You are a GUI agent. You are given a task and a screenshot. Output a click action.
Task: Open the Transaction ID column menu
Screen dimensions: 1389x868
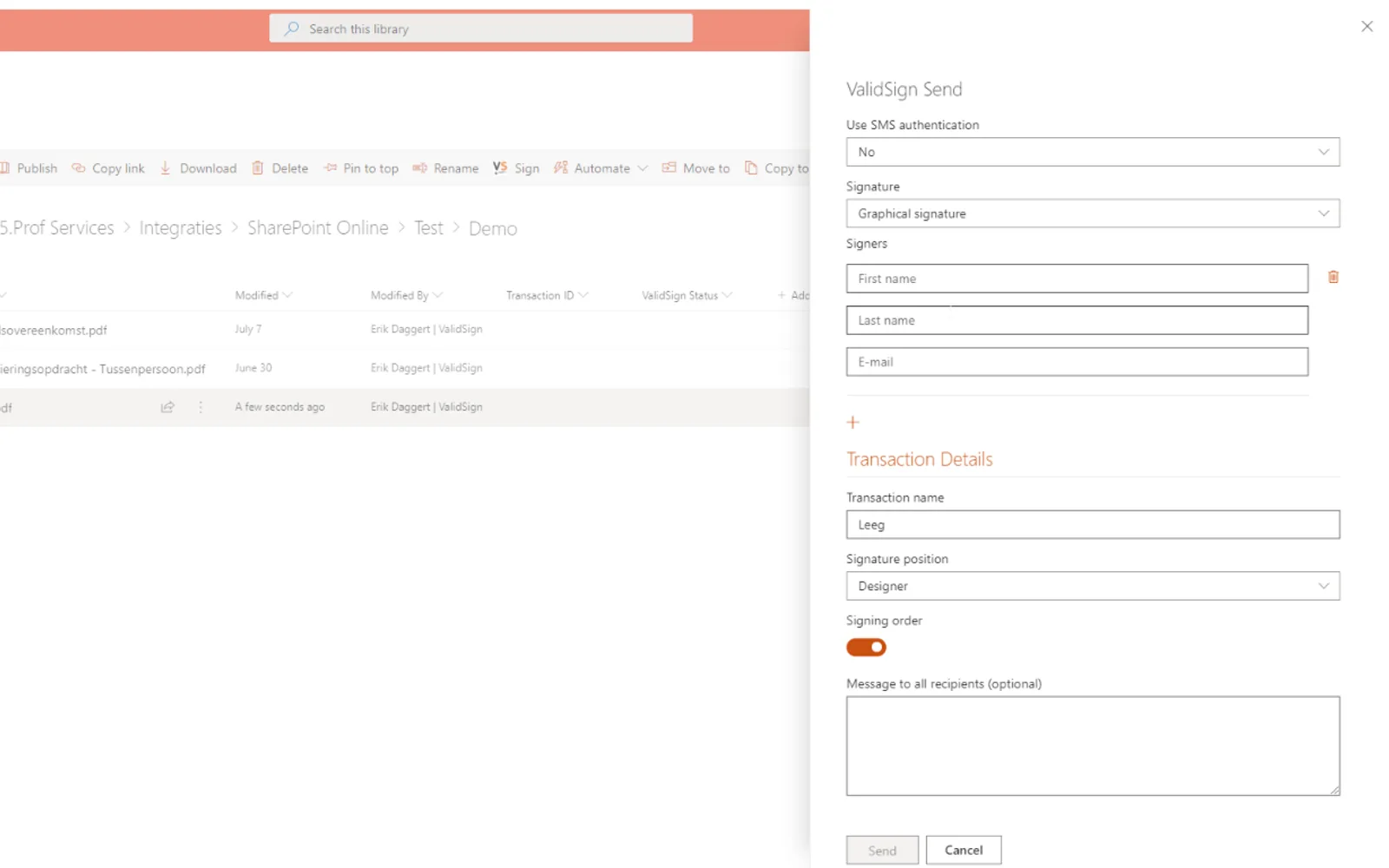pos(547,295)
